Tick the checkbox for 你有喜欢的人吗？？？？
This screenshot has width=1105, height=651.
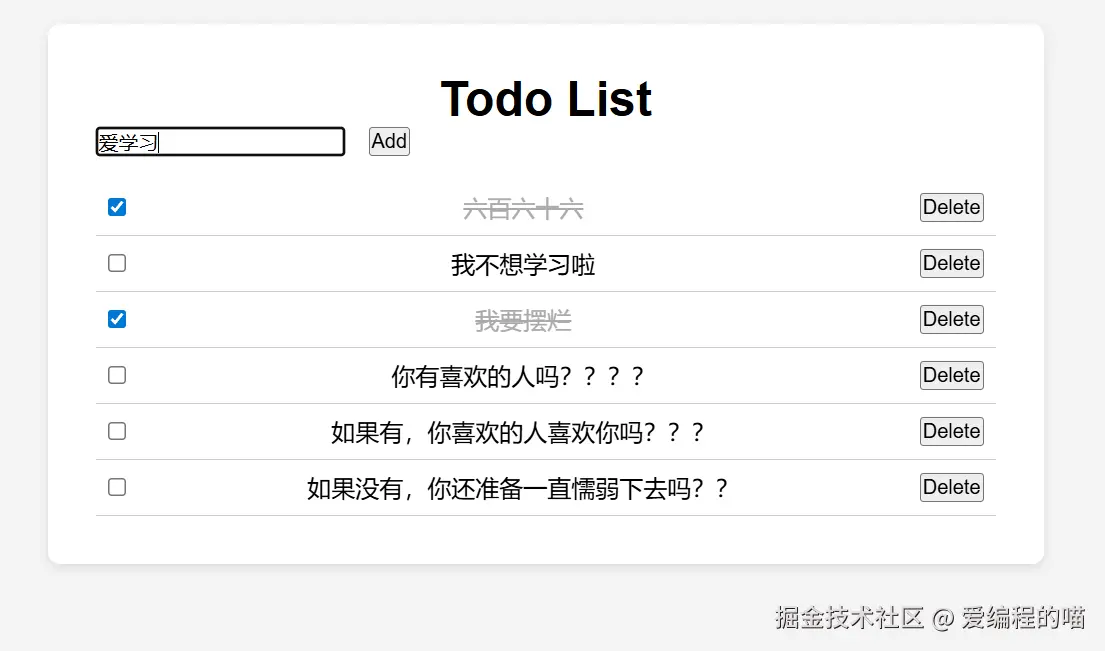pos(117,375)
